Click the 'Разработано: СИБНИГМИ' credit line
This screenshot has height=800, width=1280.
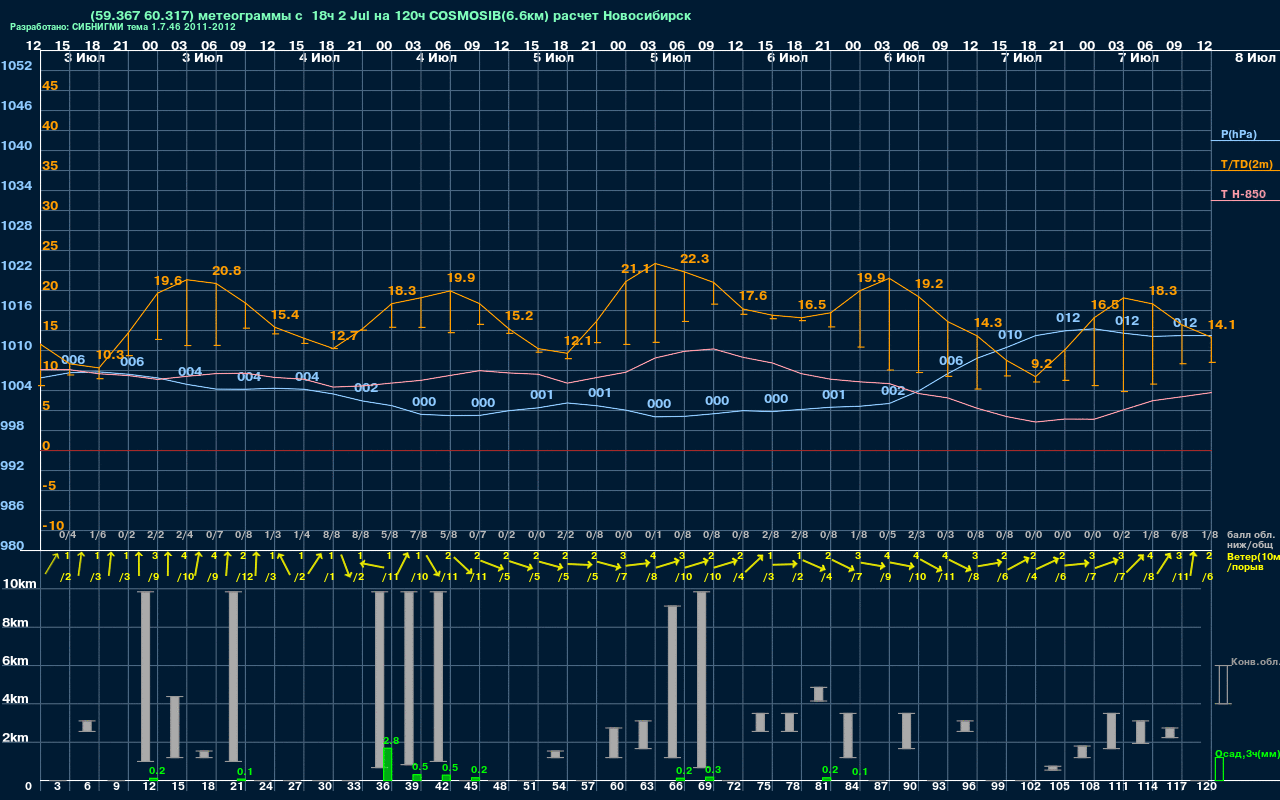click(123, 28)
